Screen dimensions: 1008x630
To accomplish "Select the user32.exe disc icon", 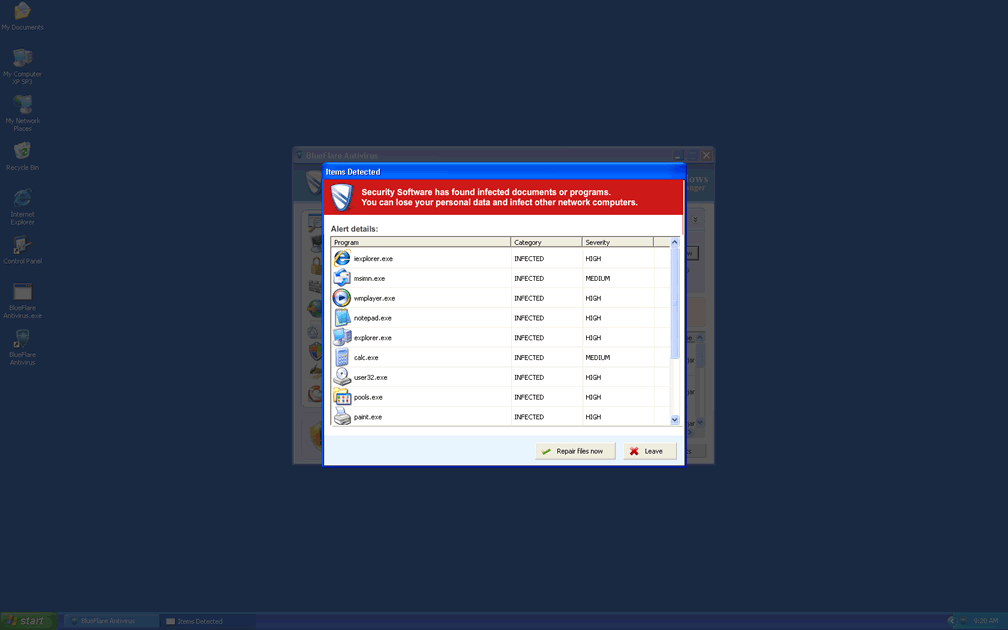I will pyautogui.click(x=342, y=377).
